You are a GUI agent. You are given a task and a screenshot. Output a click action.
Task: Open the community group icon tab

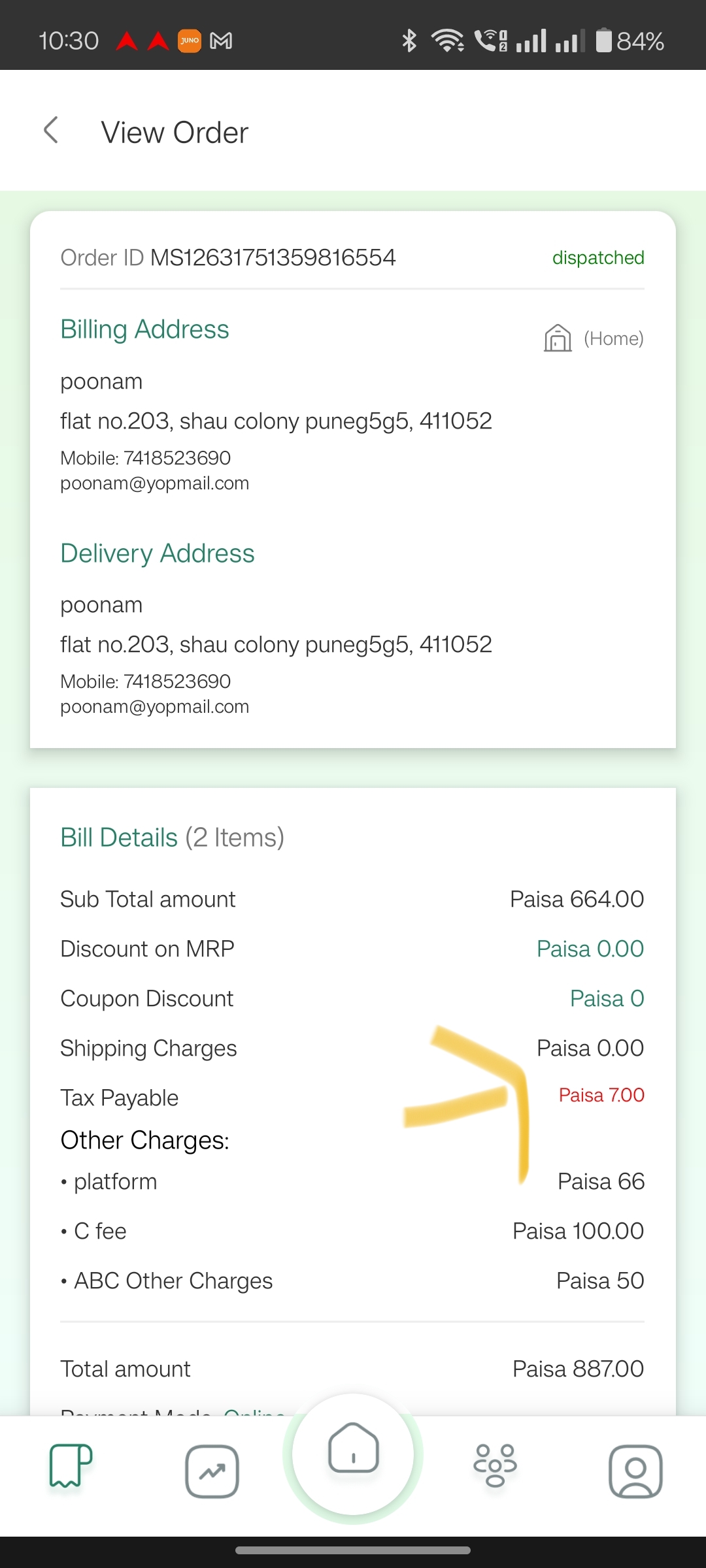tap(495, 1465)
